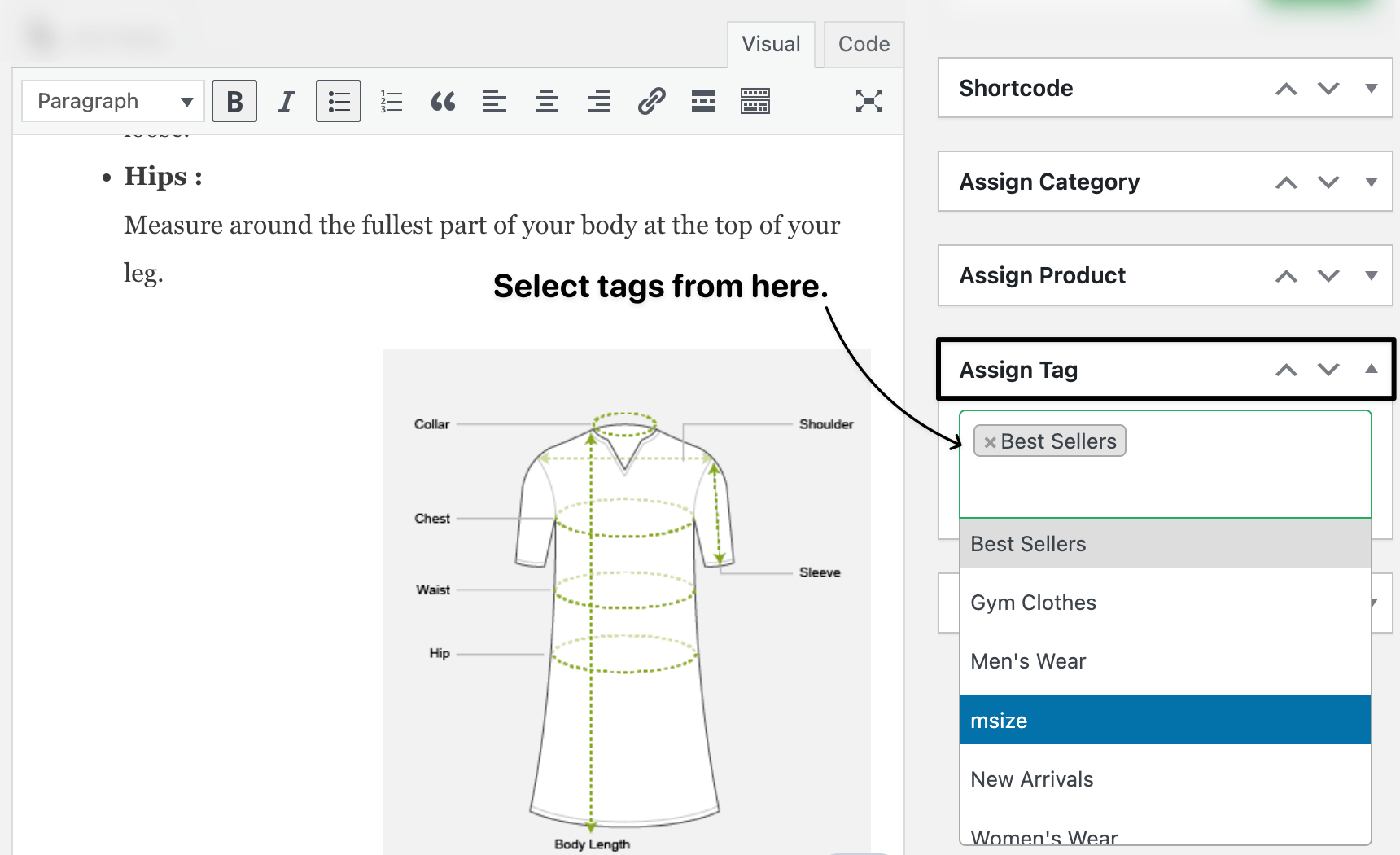1400x855 pixels.
Task: Insert a hyperlink
Action: (x=651, y=101)
